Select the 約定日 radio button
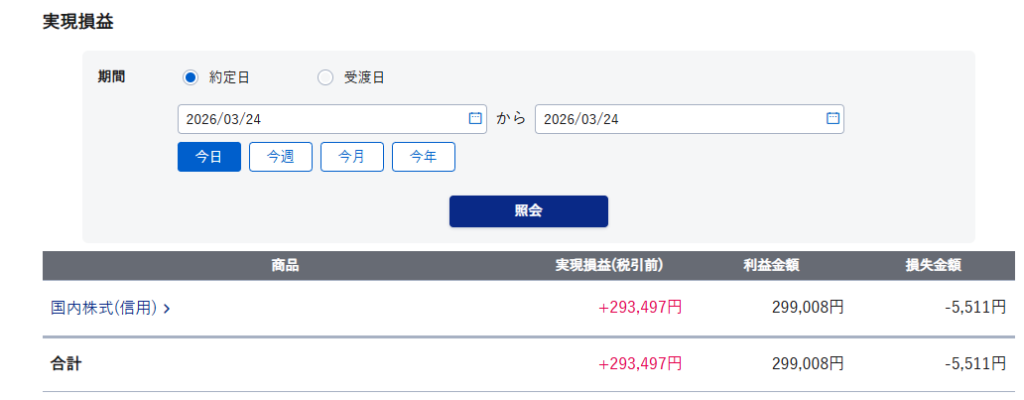Viewport: 1024px width, 400px height. [190, 77]
